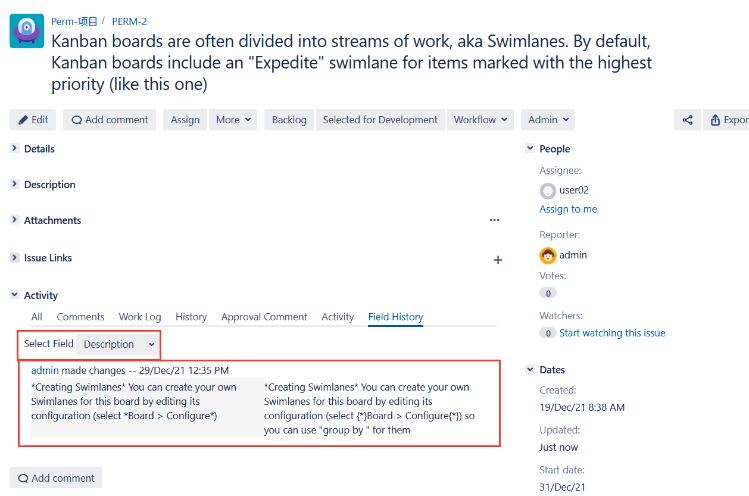Open the Workflow dropdown menu

point(481,120)
